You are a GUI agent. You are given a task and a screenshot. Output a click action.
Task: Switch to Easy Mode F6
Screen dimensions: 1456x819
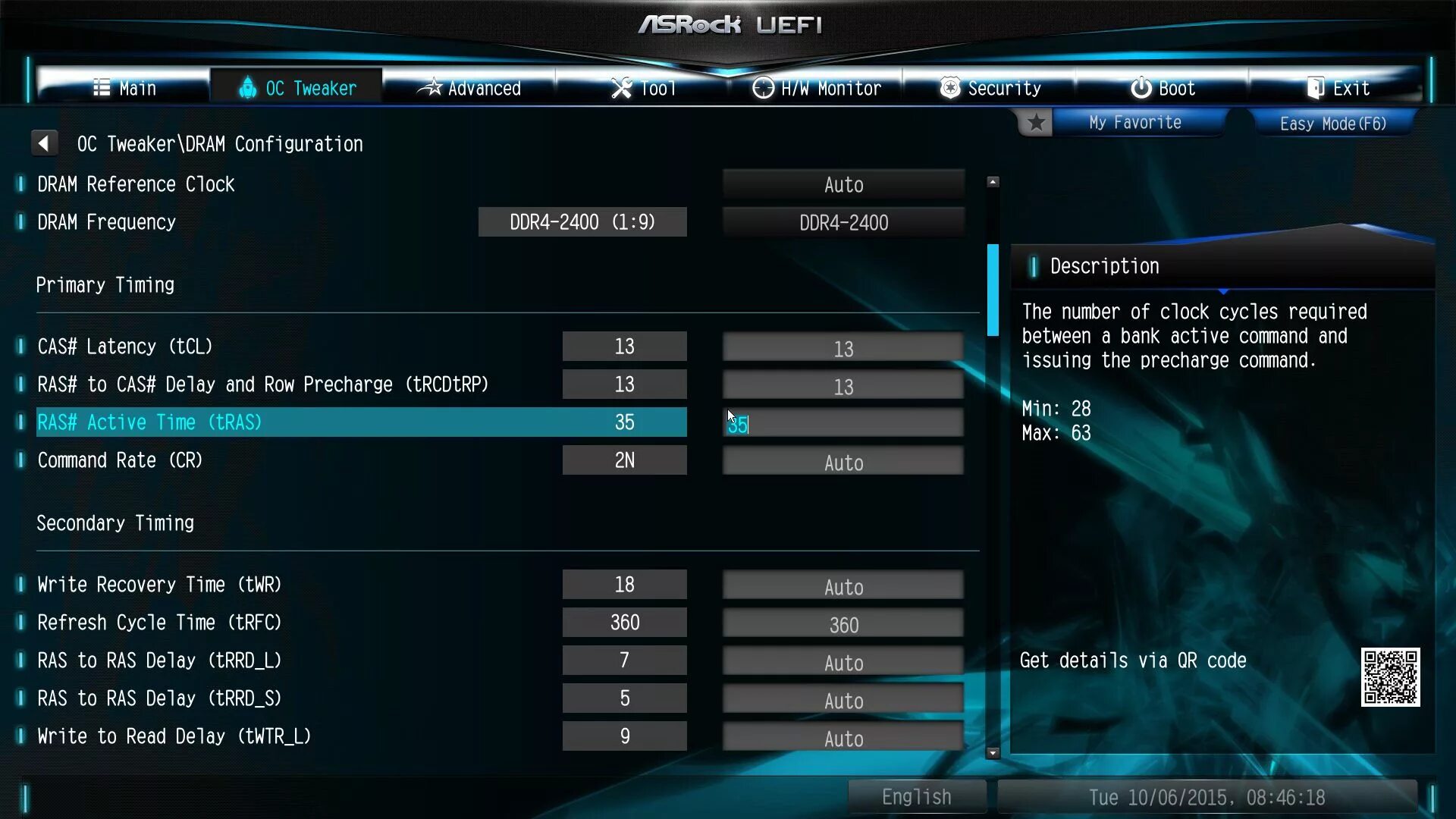pos(1333,122)
